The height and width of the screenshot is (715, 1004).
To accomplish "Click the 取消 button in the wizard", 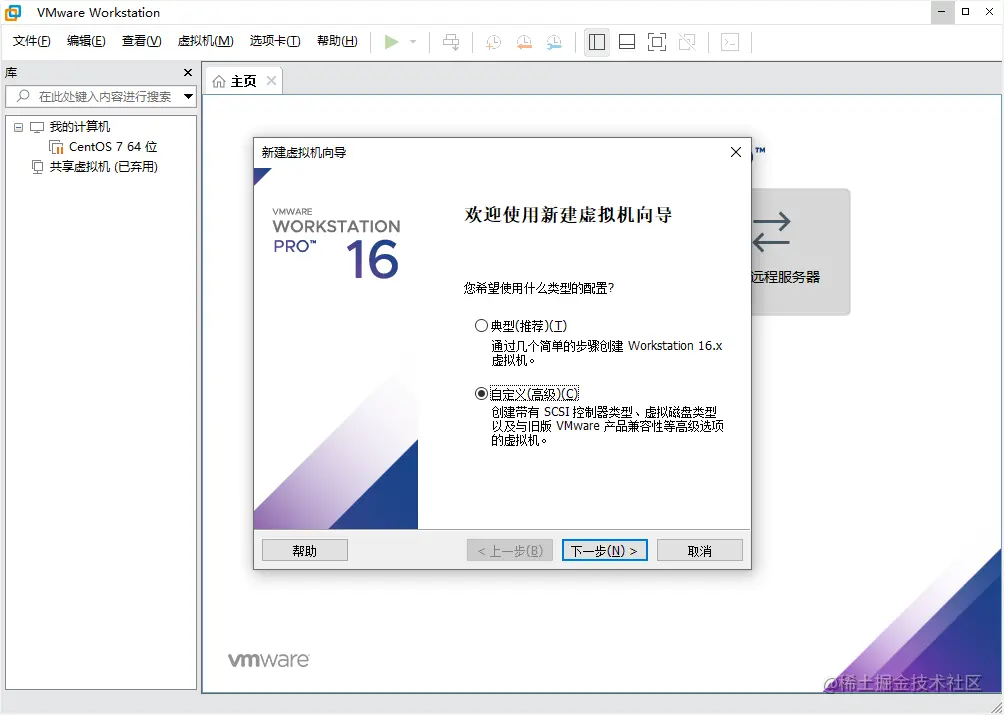I will point(700,550).
